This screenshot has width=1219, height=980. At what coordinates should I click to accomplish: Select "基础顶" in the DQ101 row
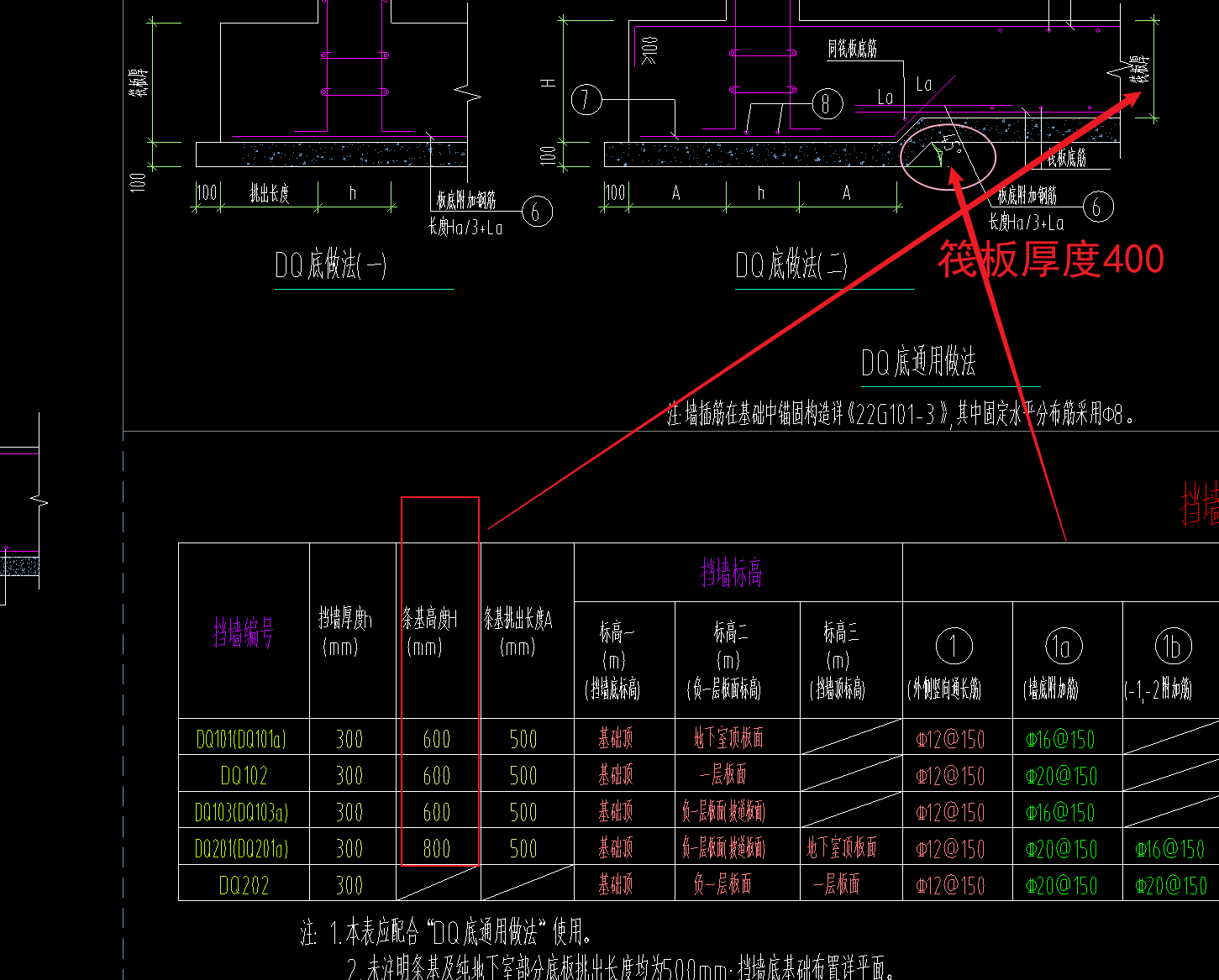pyautogui.click(x=616, y=739)
